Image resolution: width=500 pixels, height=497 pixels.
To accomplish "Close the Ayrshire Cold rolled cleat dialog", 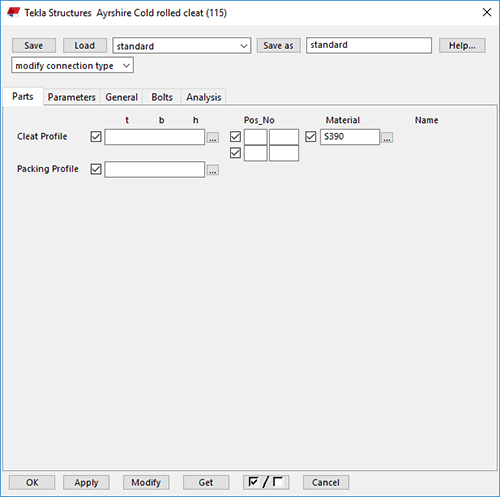I will tap(487, 12).
